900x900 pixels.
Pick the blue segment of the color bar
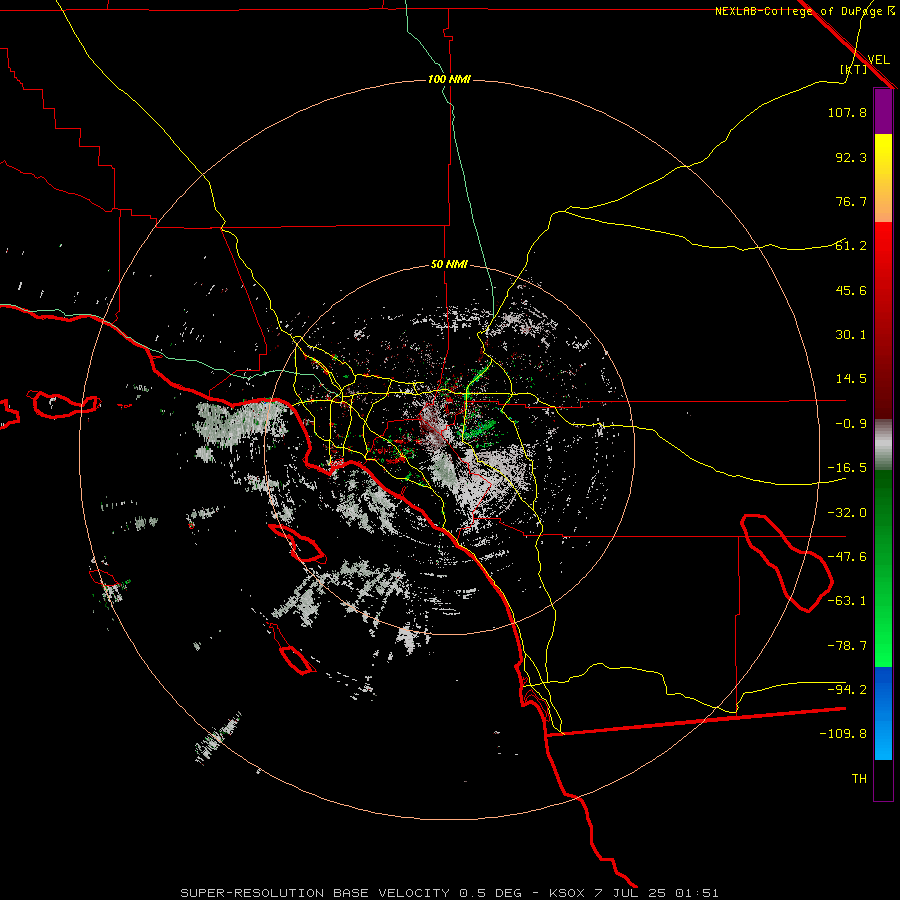click(883, 713)
